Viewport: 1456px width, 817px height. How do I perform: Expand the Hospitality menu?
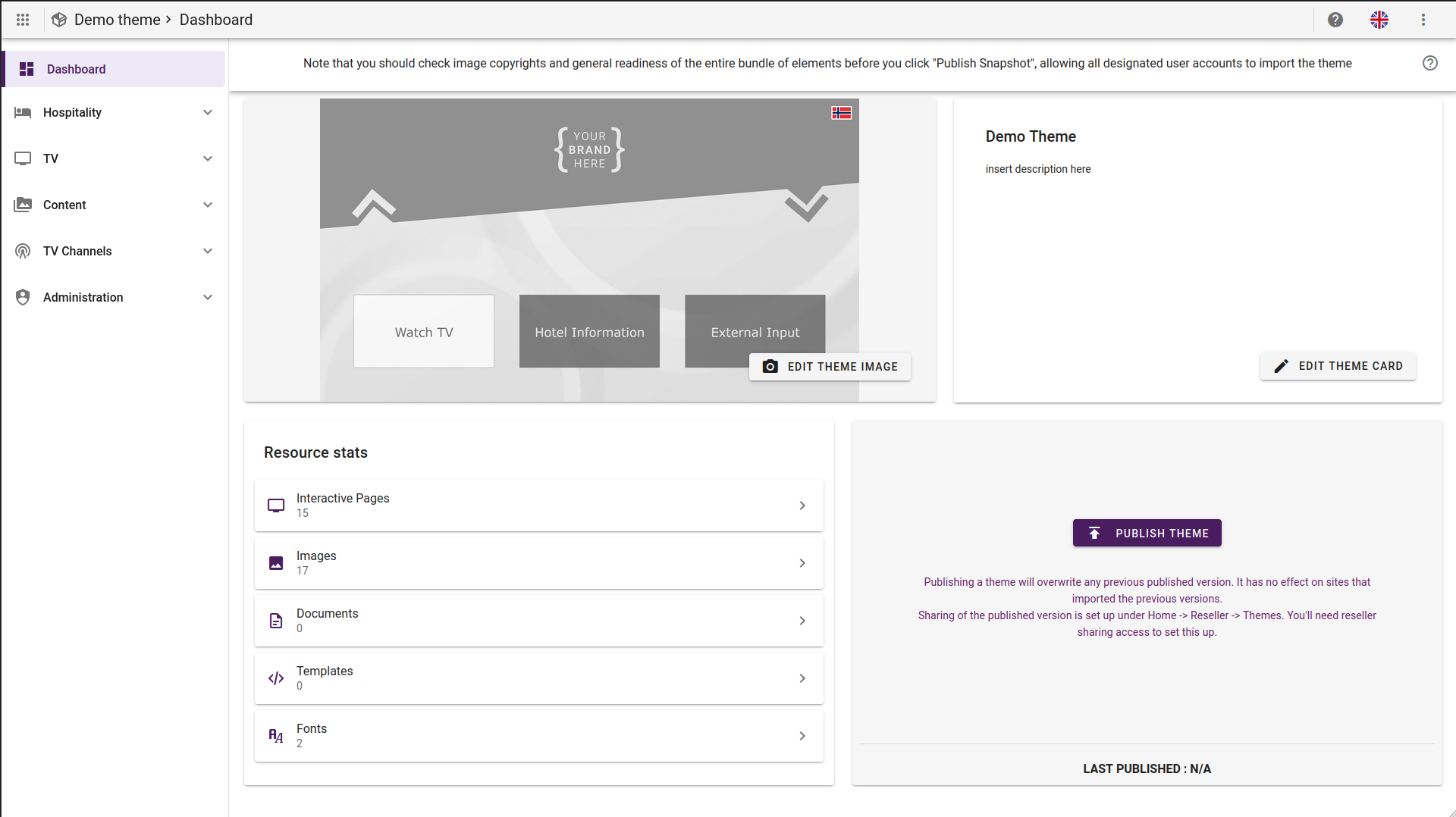click(114, 112)
